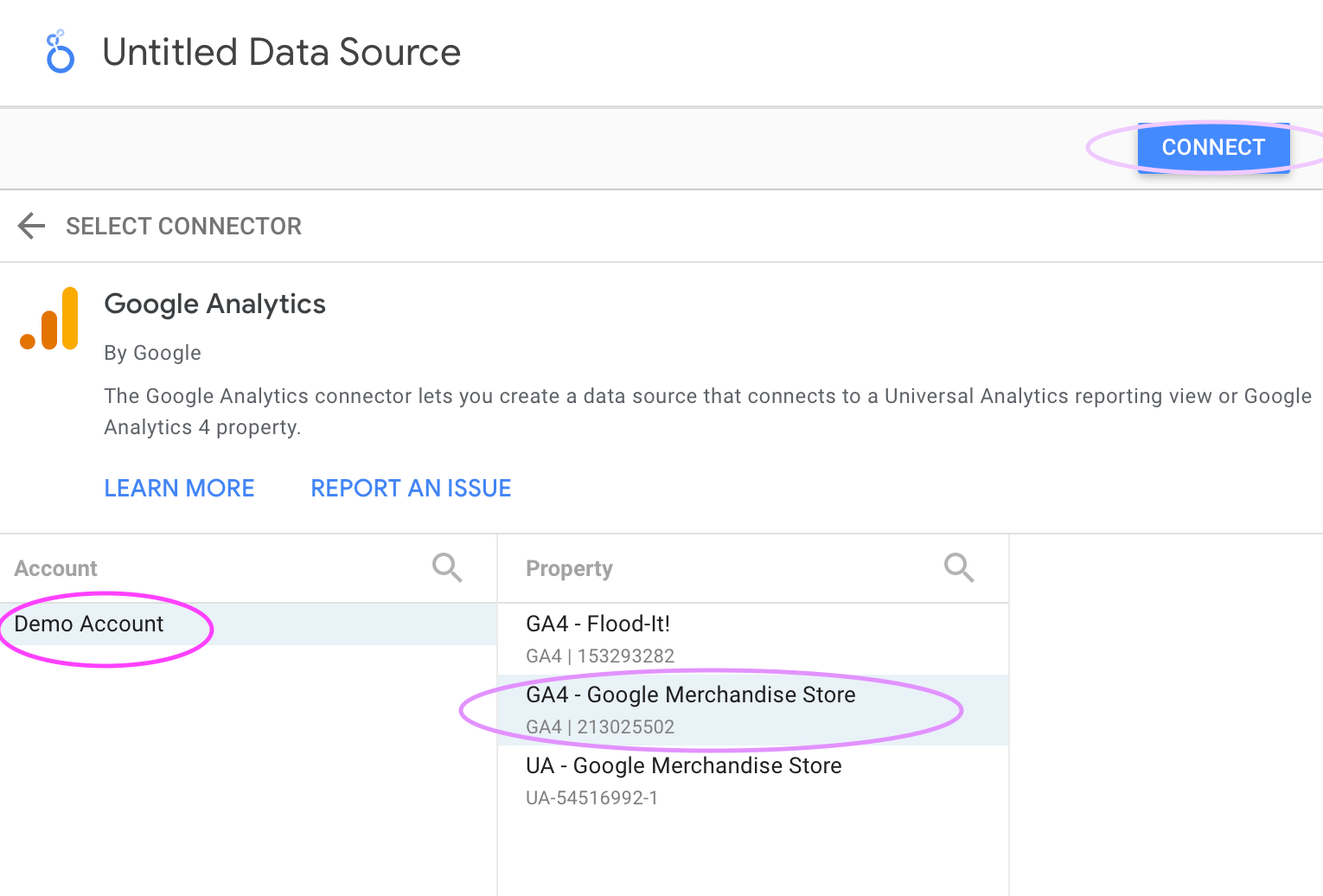The height and width of the screenshot is (896, 1323).
Task: Click the UA-54516992-1 tracking ID text
Action: (591, 798)
